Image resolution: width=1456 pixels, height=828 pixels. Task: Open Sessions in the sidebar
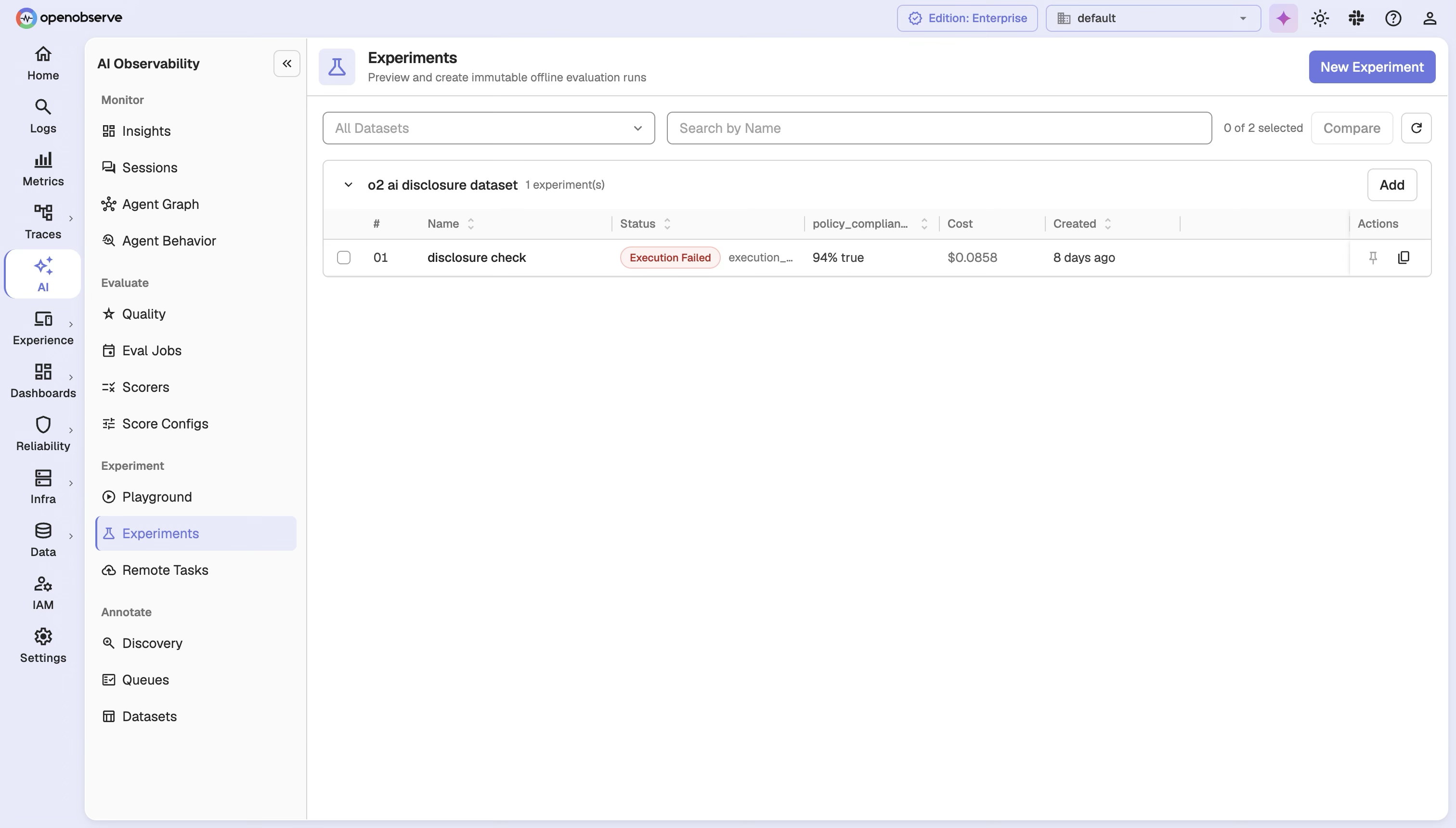coord(195,167)
